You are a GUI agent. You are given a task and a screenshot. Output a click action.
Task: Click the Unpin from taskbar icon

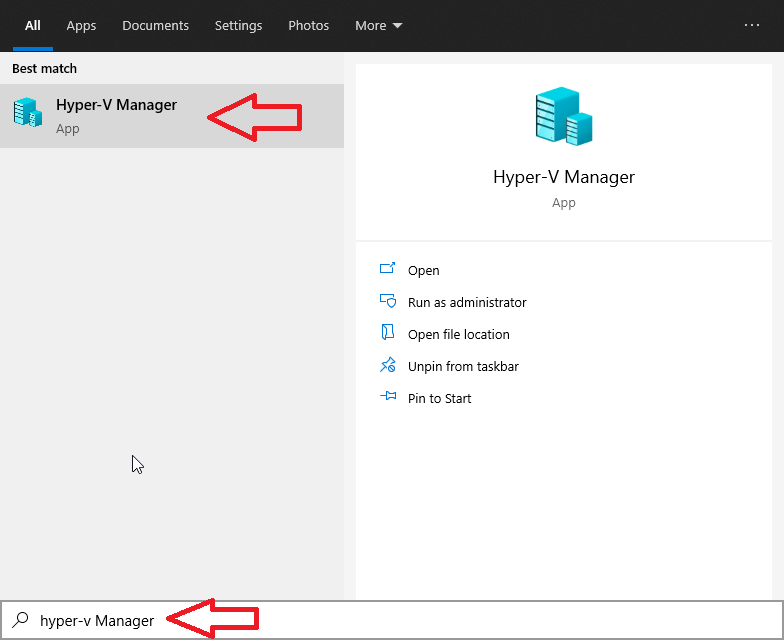tap(388, 366)
